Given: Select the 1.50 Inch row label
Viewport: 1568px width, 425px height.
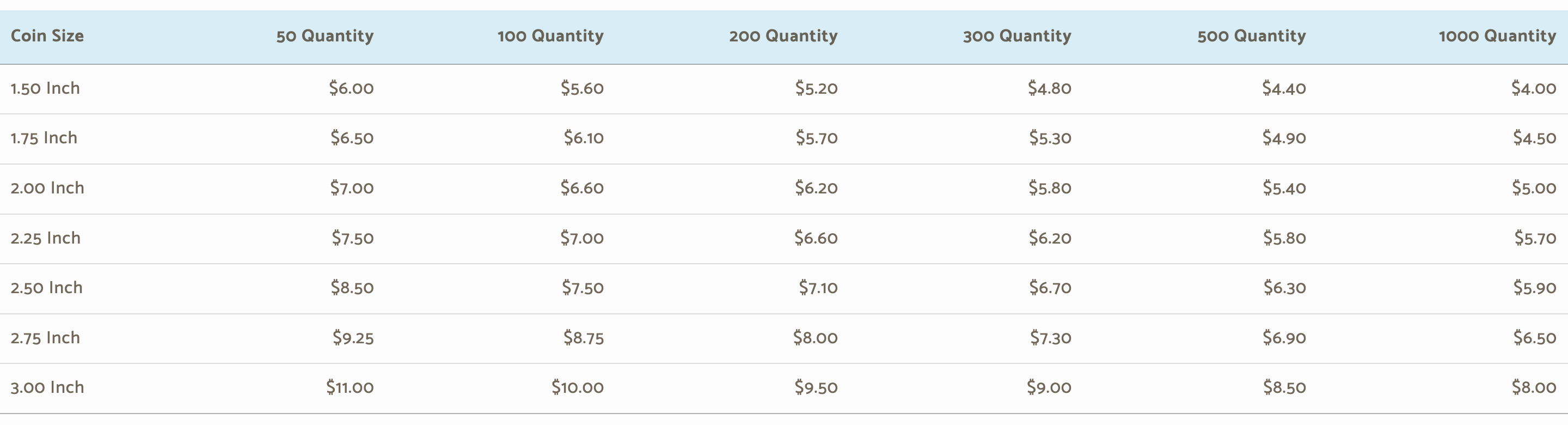Looking at the screenshot, I should [x=45, y=88].
